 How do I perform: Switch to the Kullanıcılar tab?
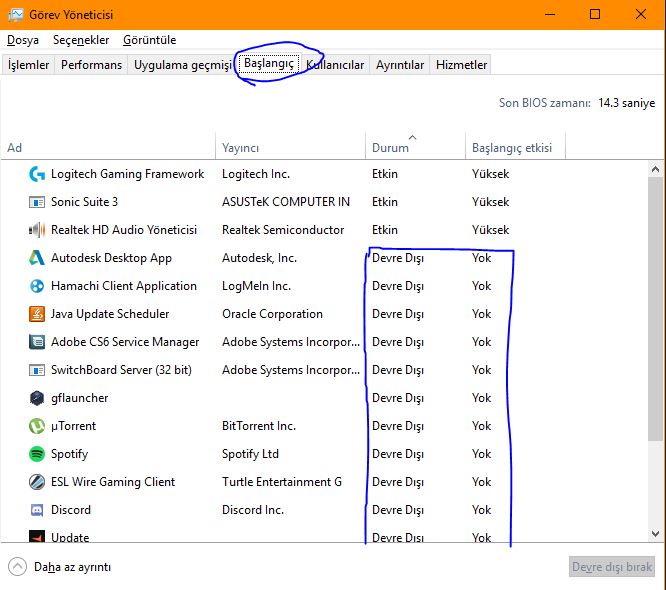(335, 65)
